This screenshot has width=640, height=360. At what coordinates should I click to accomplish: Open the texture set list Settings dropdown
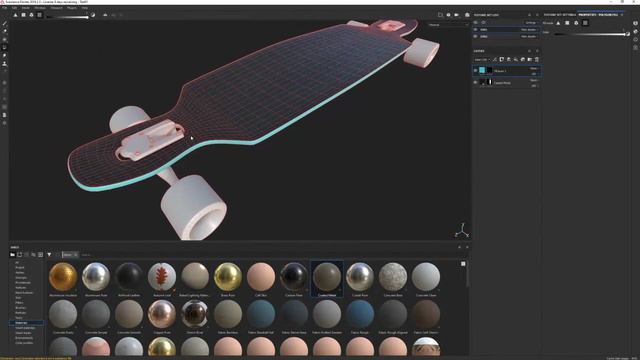point(531,23)
